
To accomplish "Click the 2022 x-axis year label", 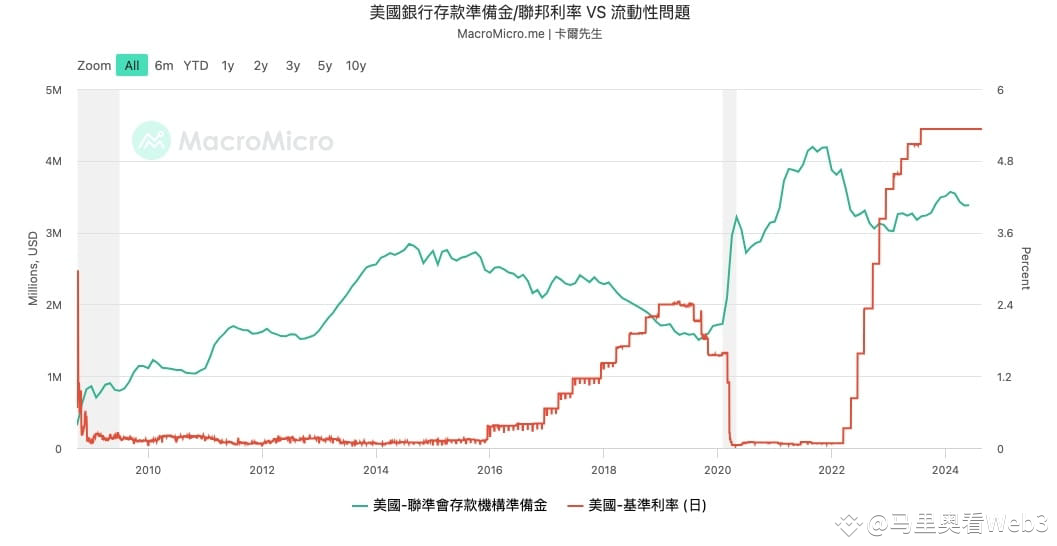I will point(831,470).
